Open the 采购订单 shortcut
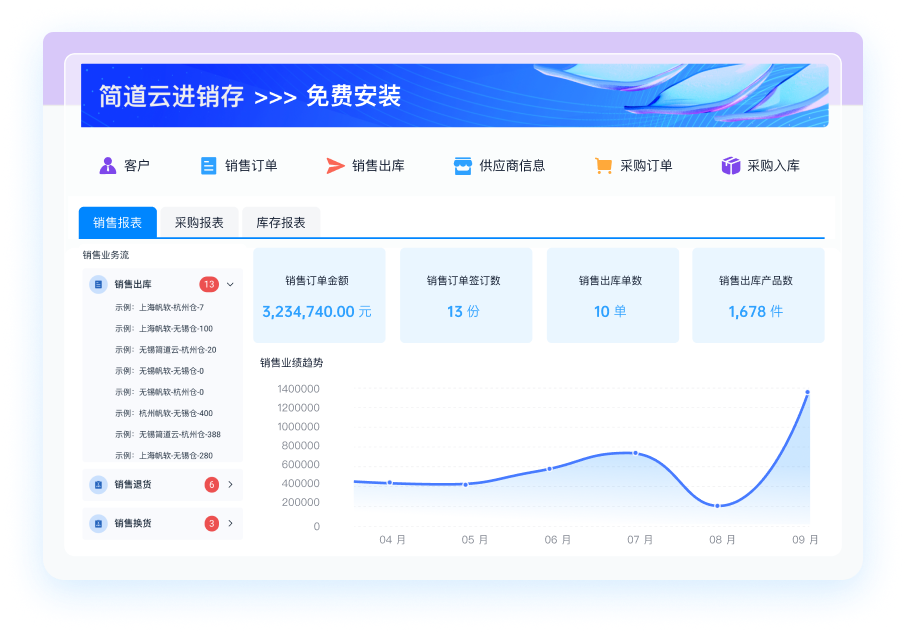Viewport: 906px width, 633px height. [x=633, y=166]
